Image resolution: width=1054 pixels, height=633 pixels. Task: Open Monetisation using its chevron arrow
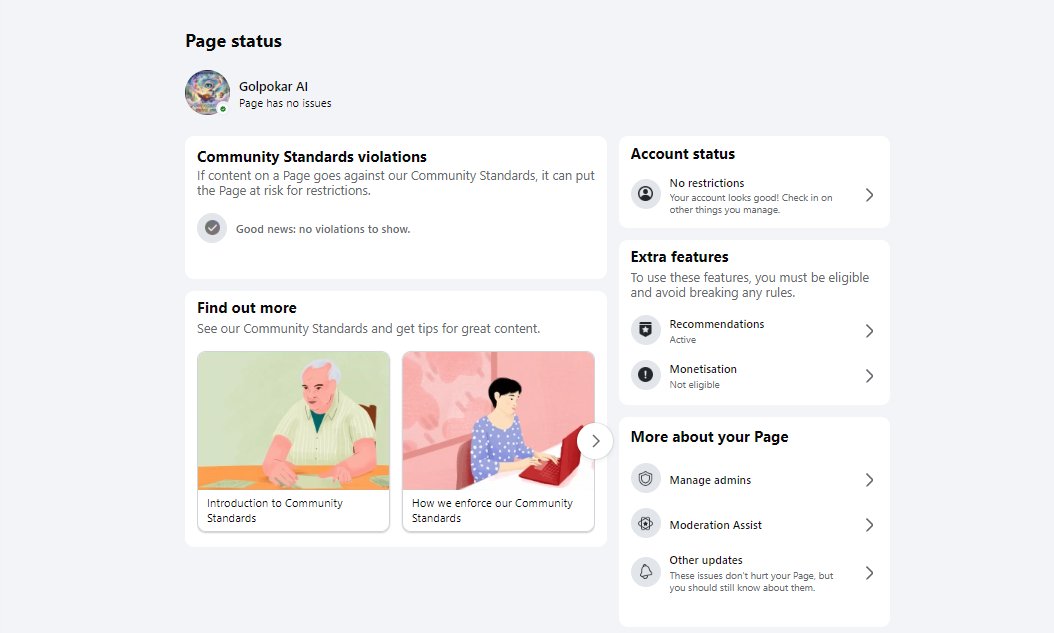pos(869,376)
